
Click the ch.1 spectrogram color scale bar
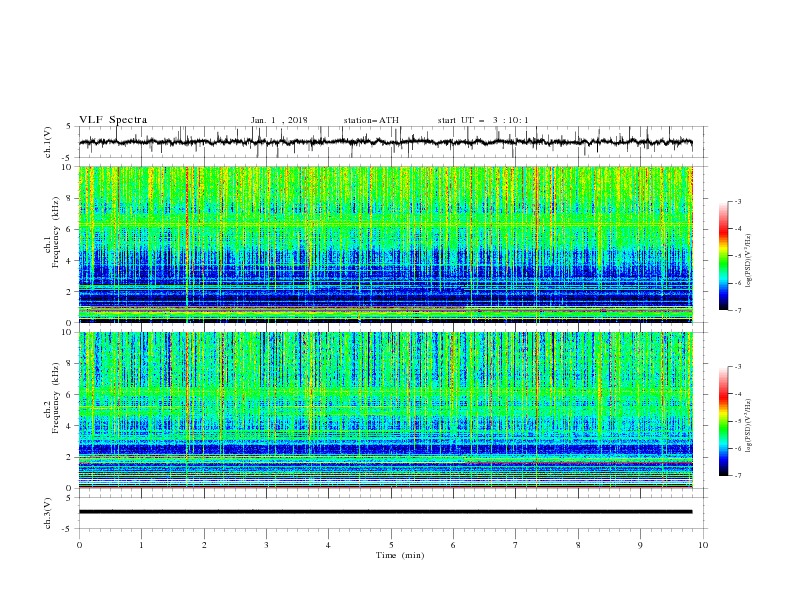(x=724, y=256)
